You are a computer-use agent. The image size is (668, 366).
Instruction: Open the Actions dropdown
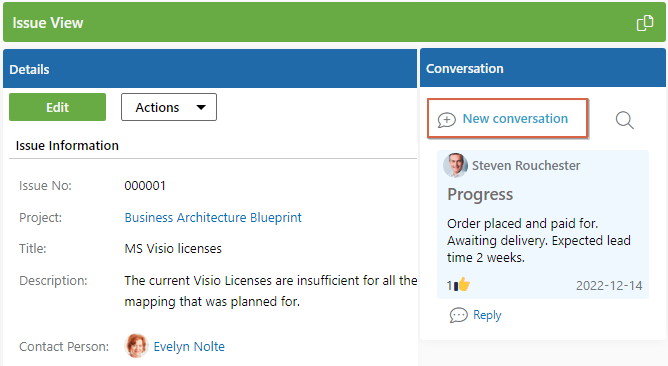(169, 107)
